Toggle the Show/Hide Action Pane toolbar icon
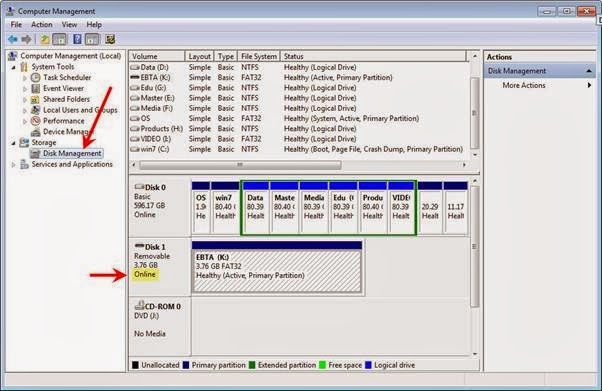This screenshot has width=602, height=391. 92,39
